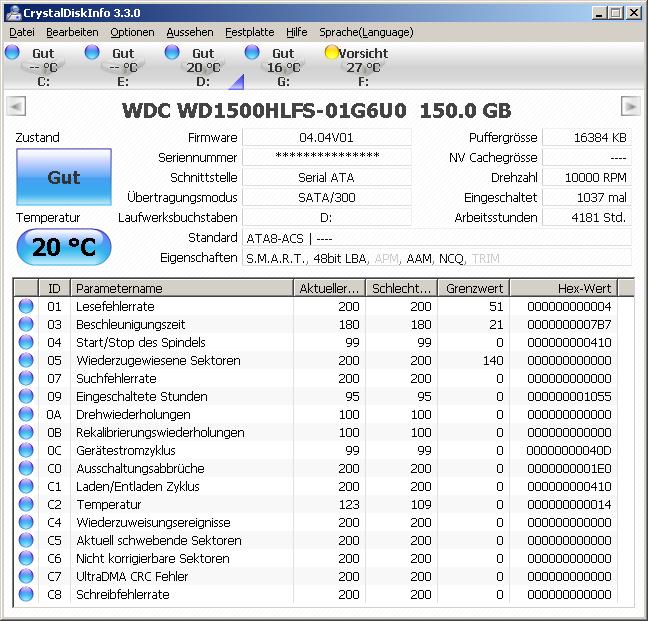
Task: Click Grenzwert value 140
Action: 493,361
